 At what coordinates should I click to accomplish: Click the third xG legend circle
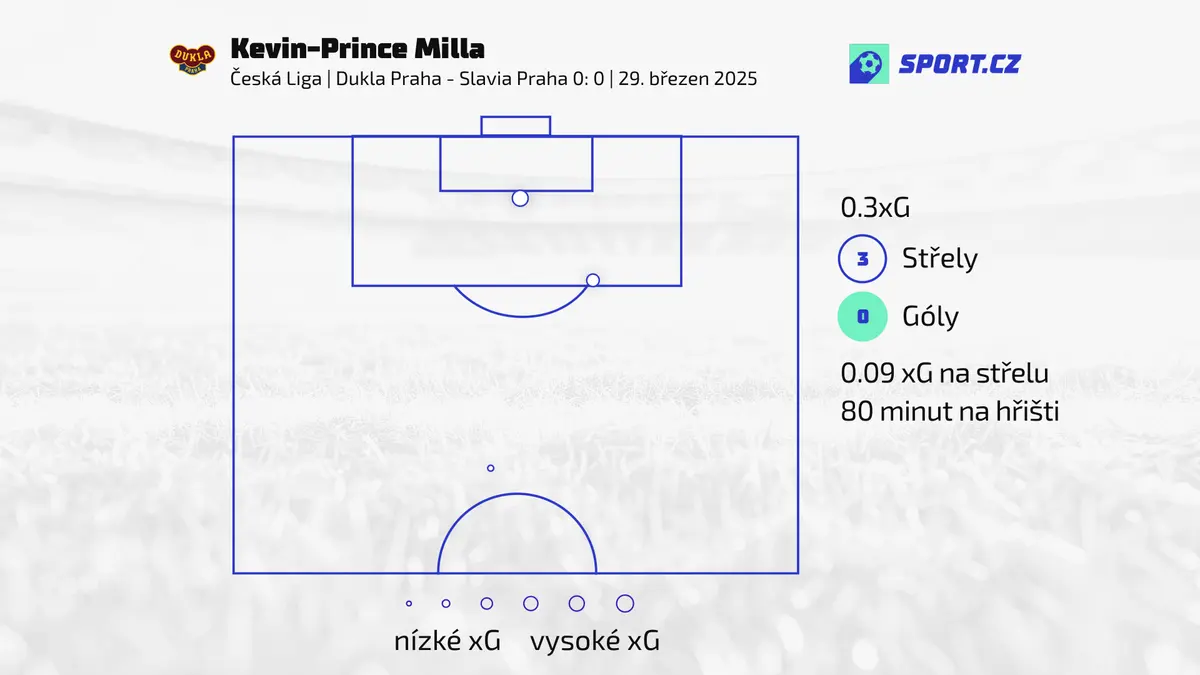coord(487,603)
